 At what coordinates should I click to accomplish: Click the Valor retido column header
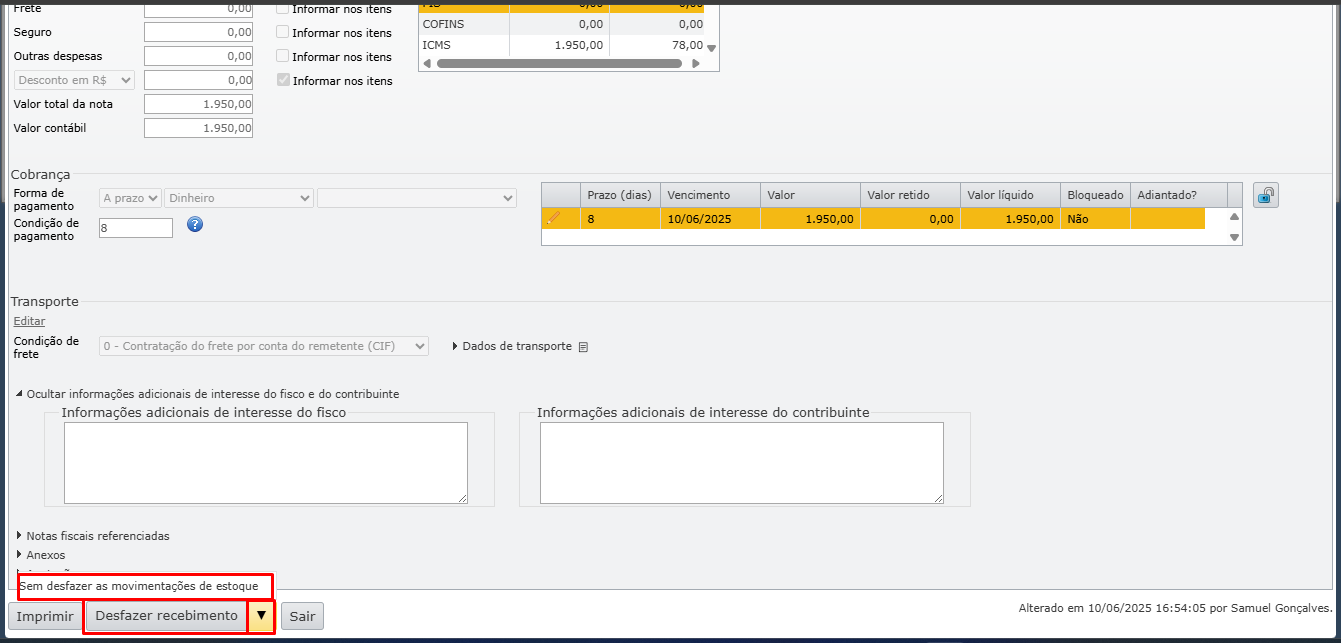point(910,195)
